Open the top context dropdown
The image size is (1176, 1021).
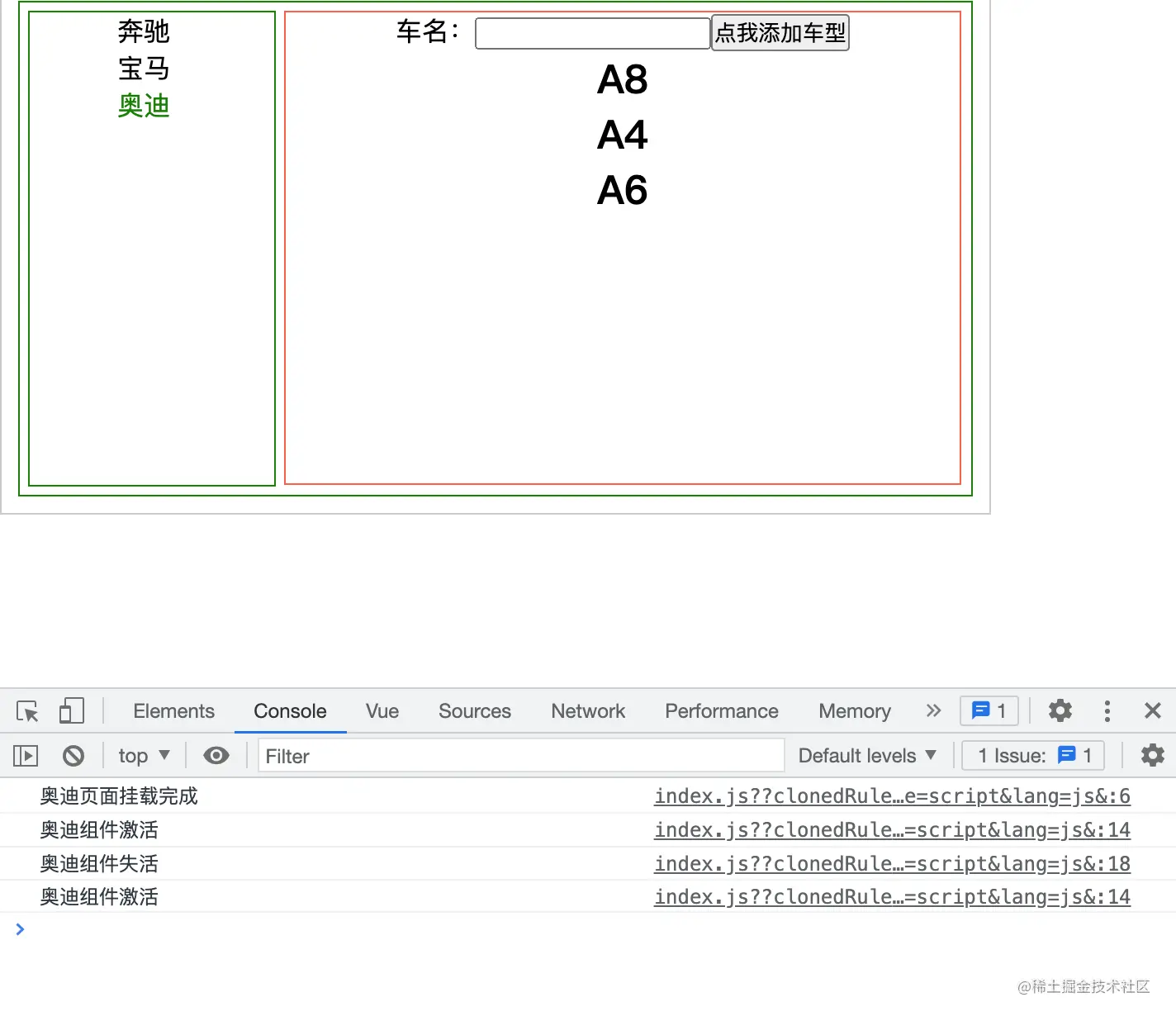pyautogui.click(x=144, y=755)
